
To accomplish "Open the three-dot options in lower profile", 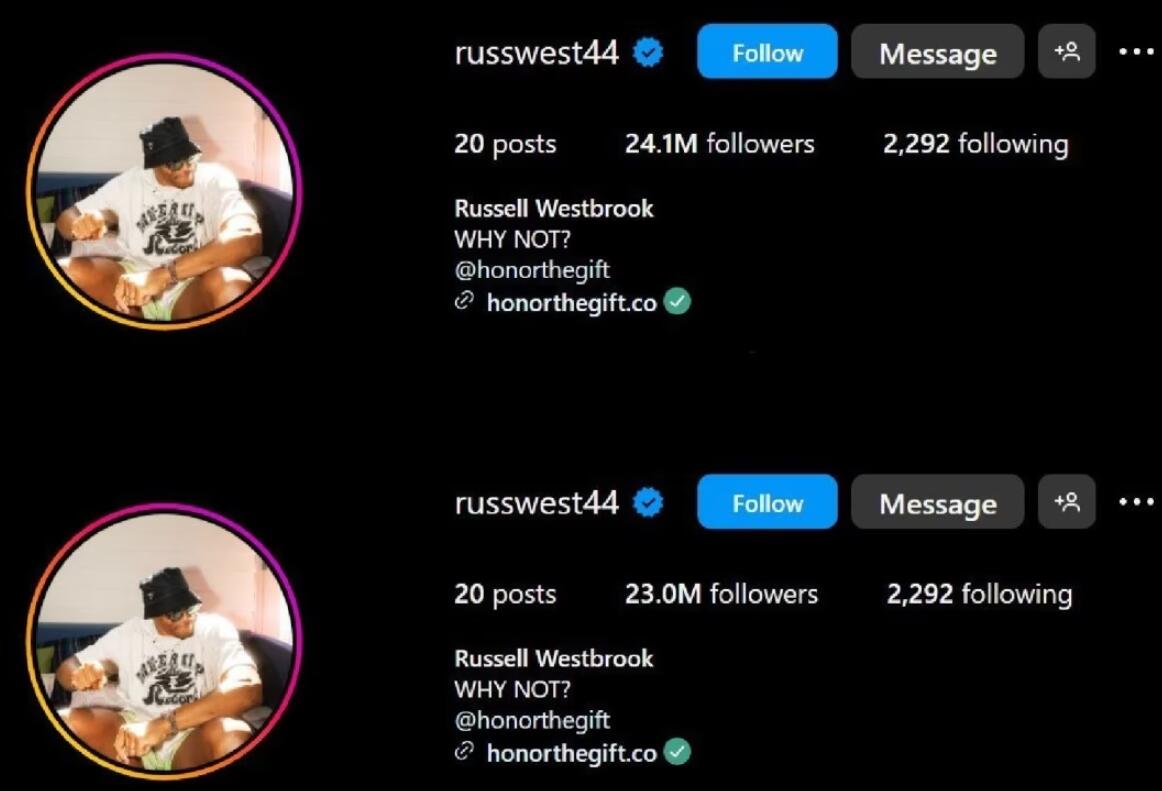I will pos(1136,503).
